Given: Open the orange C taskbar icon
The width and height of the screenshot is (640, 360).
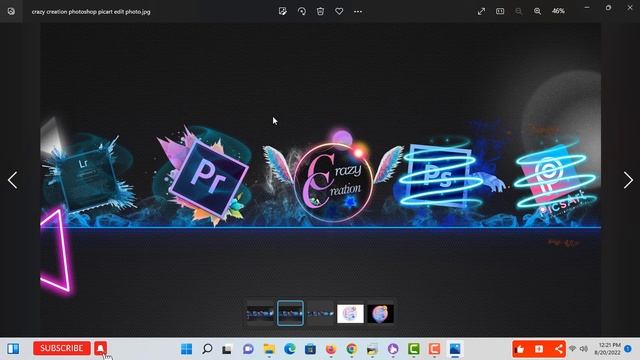Looking at the screenshot, I should click(434, 349).
